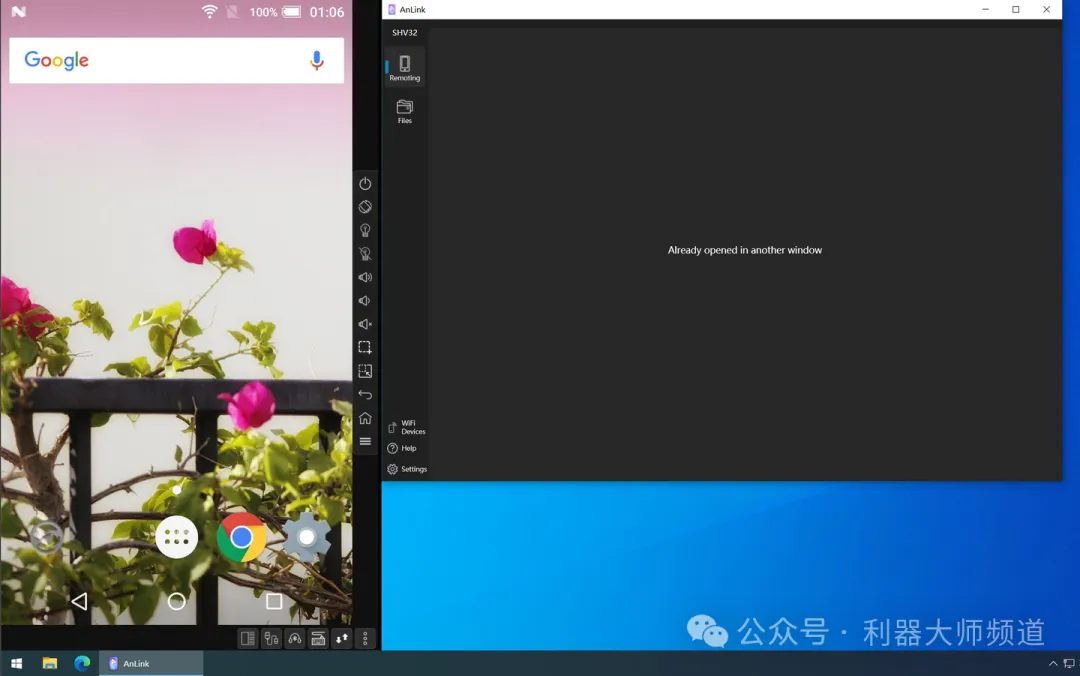The image size is (1080, 676).
Task: Open Help in AnLink sidebar
Action: point(402,448)
